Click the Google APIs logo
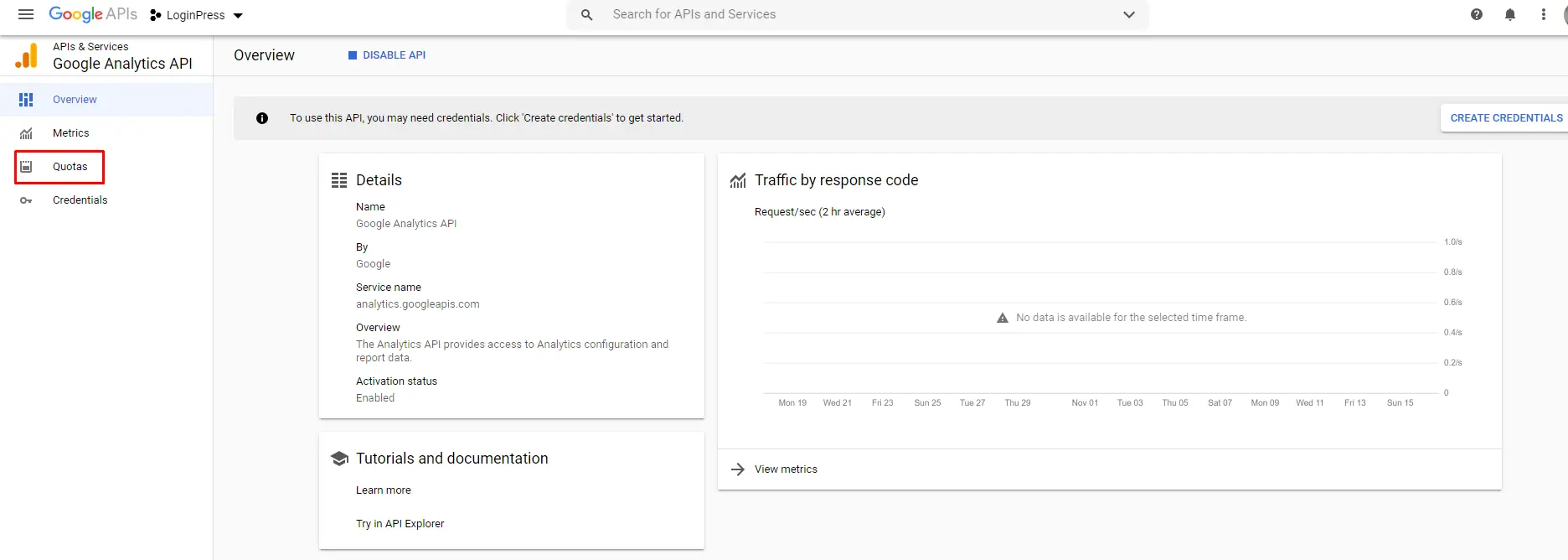The height and width of the screenshot is (560, 1568). 93,14
